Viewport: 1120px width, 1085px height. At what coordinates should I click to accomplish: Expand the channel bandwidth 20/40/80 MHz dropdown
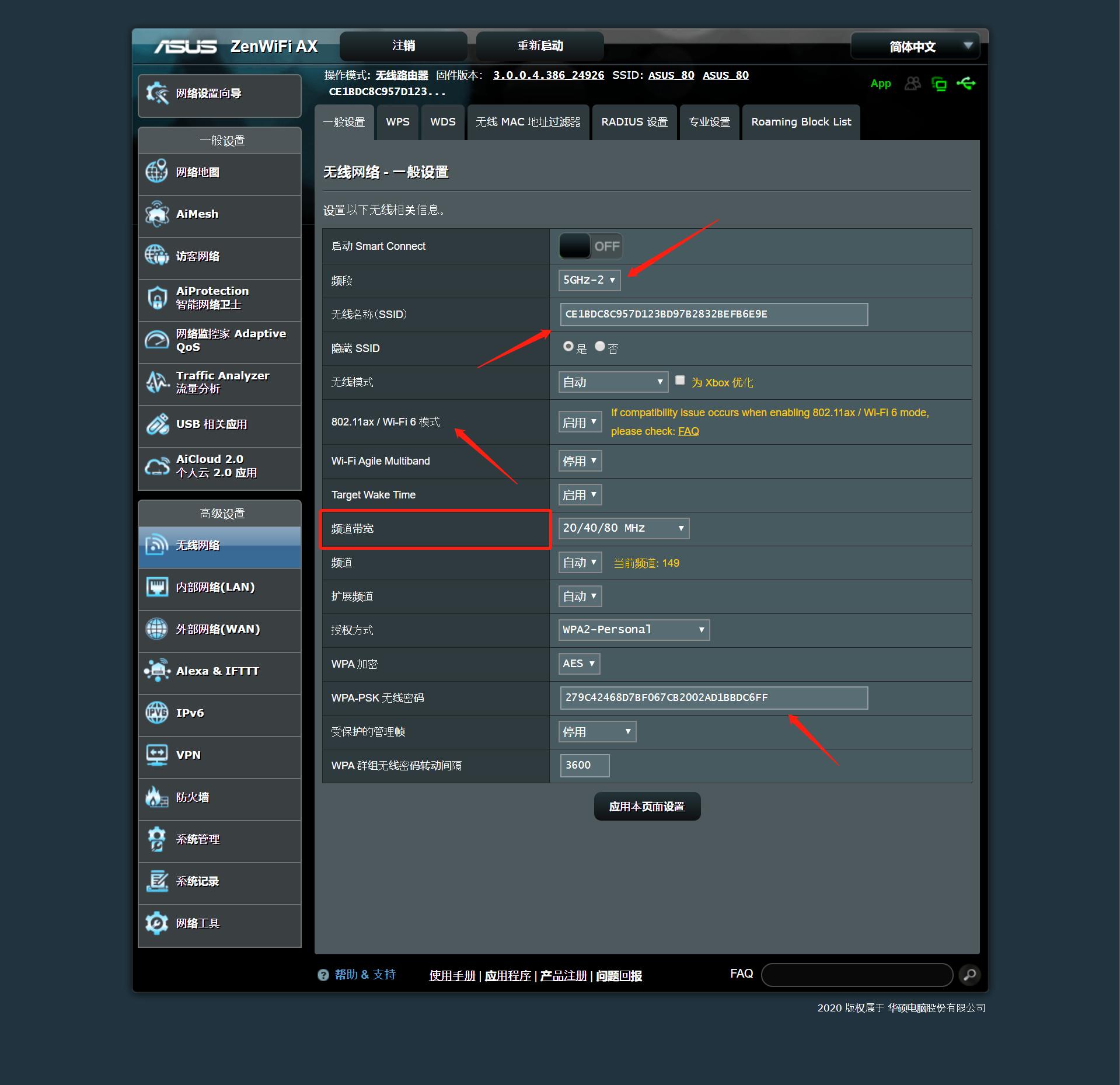point(623,528)
